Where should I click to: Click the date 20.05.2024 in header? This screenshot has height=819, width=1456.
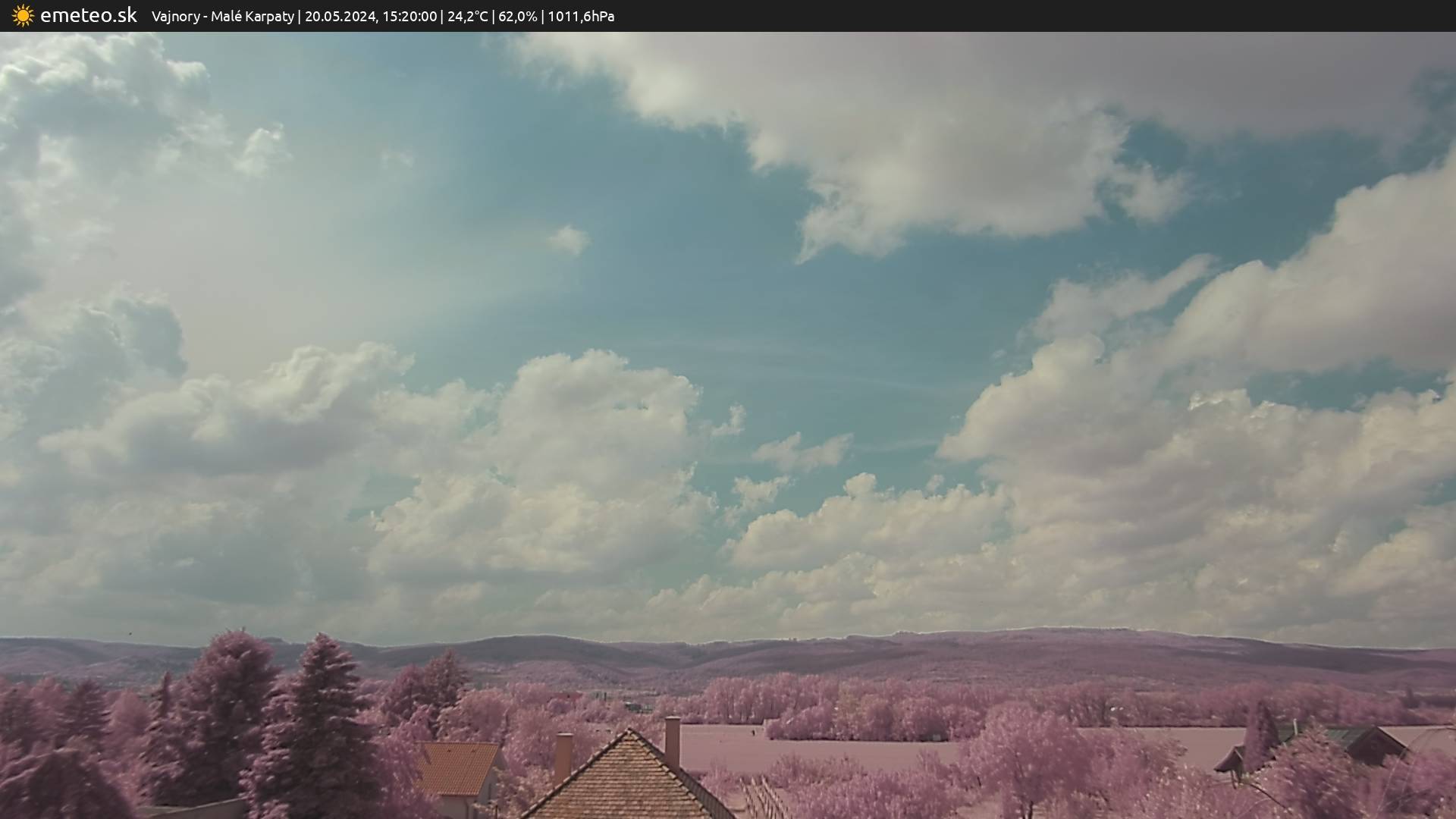[x=340, y=17]
